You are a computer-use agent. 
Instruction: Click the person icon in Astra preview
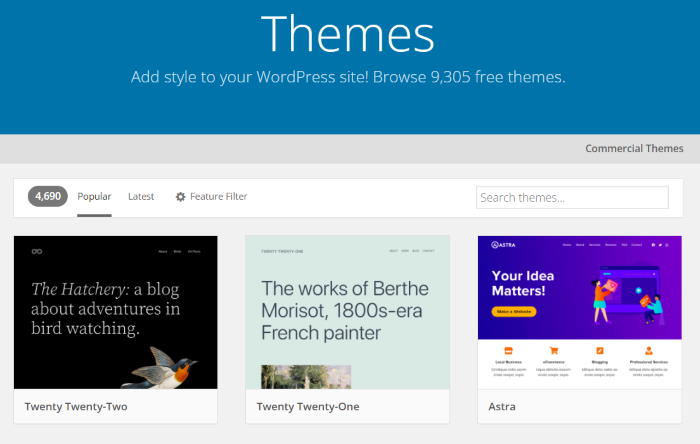coord(649,351)
